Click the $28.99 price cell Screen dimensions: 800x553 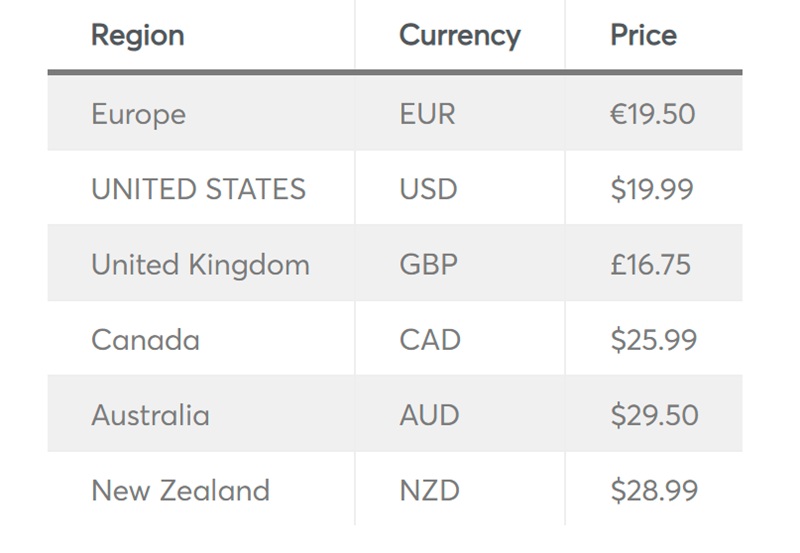click(x=654, y=491)
